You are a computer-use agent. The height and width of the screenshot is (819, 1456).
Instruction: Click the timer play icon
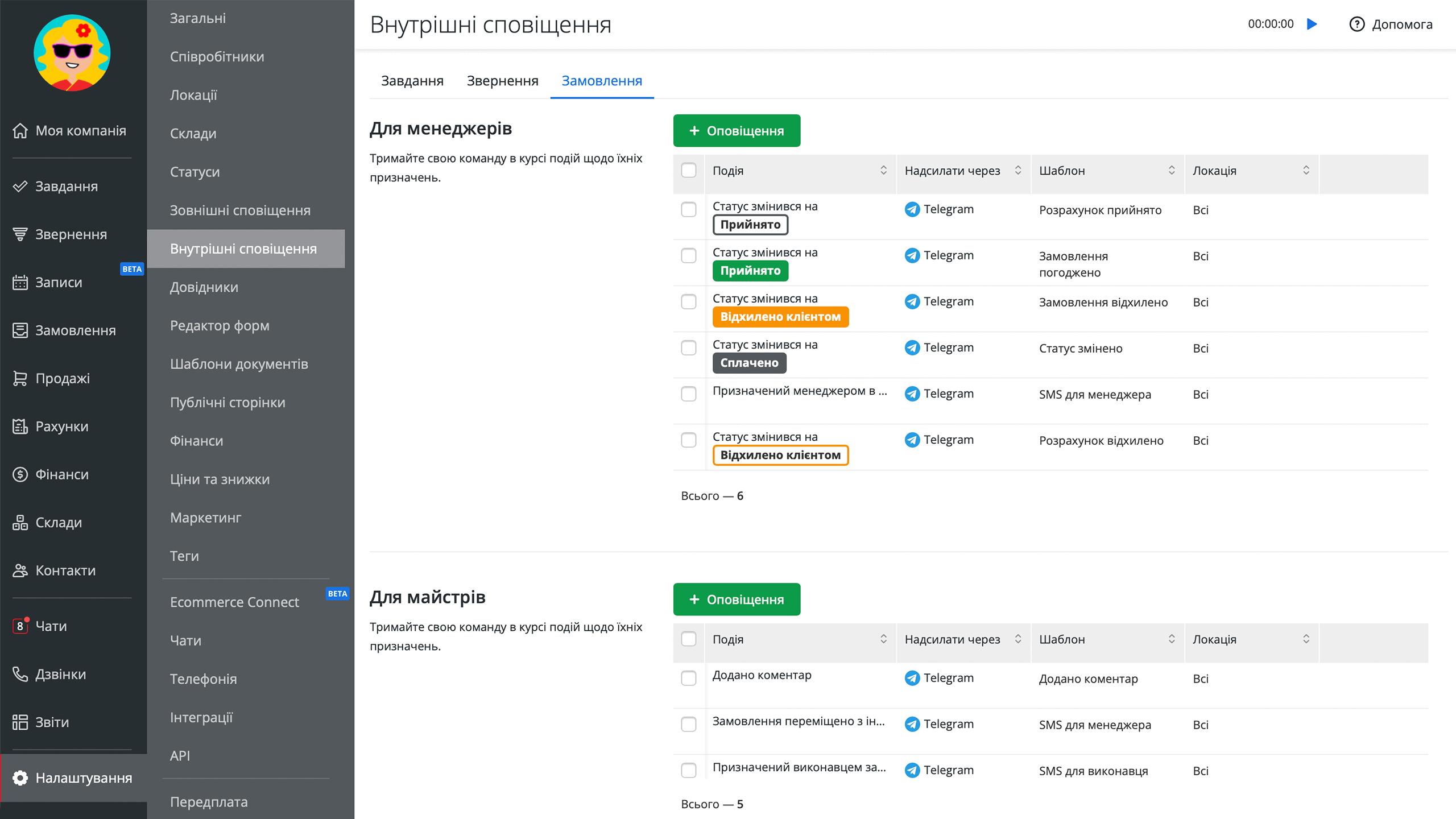tap(1312, 24)
